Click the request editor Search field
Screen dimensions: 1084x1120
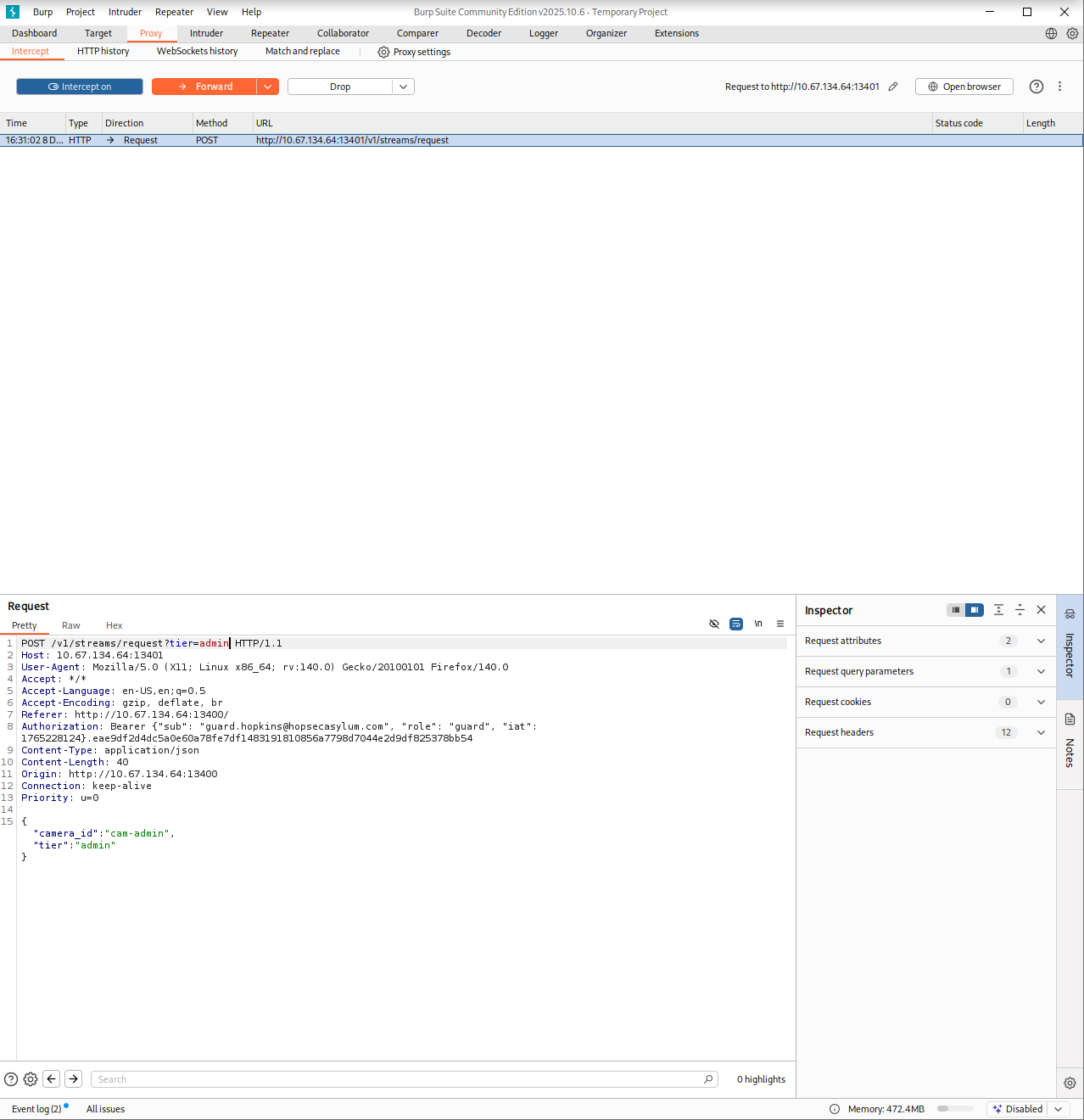point(399,1079)
